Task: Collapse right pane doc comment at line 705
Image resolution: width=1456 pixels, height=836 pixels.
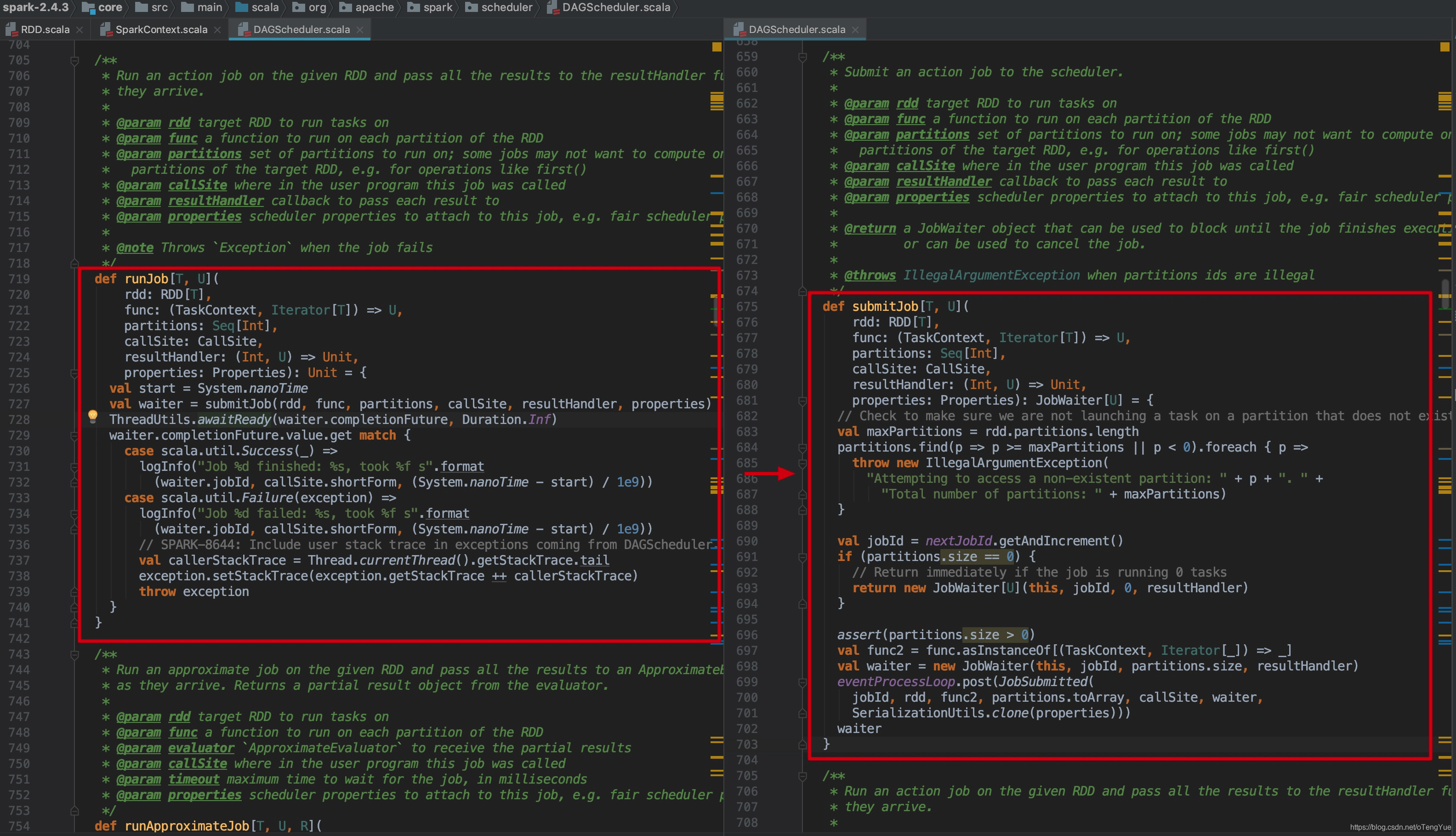Action: pos(802,776)
